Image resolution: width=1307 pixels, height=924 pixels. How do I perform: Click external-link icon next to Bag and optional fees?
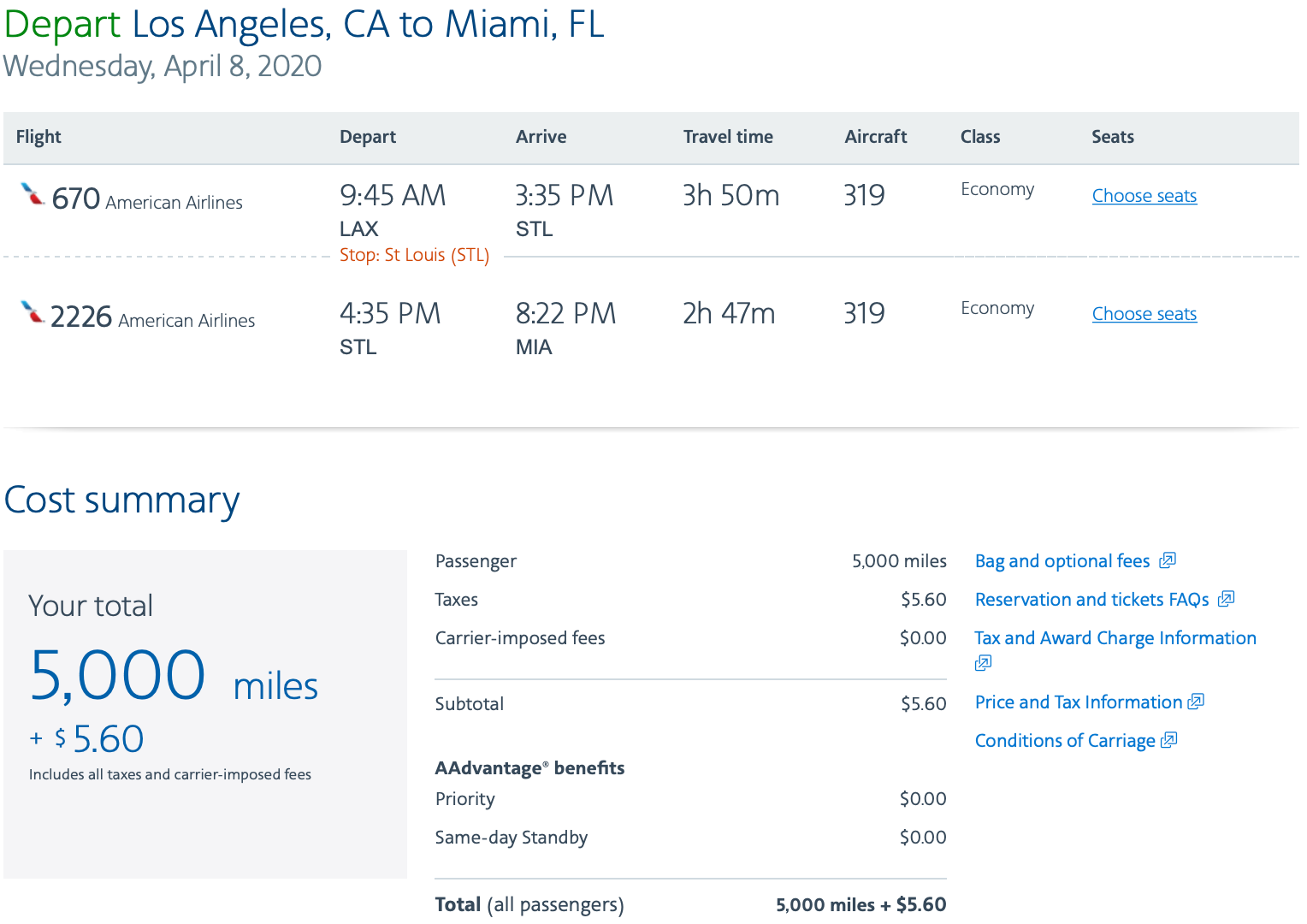coord(1168,560)
